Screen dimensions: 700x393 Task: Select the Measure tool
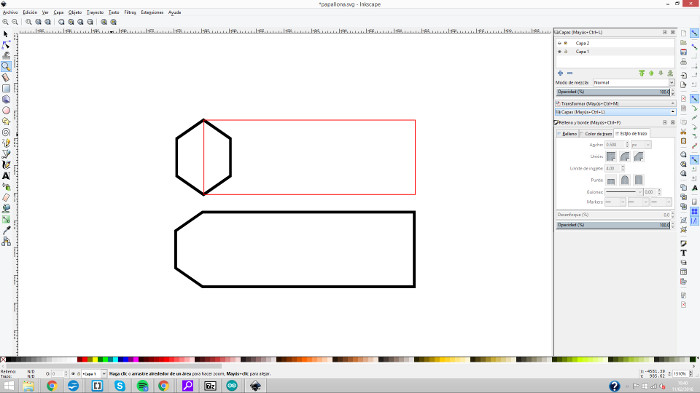(6, 78)
